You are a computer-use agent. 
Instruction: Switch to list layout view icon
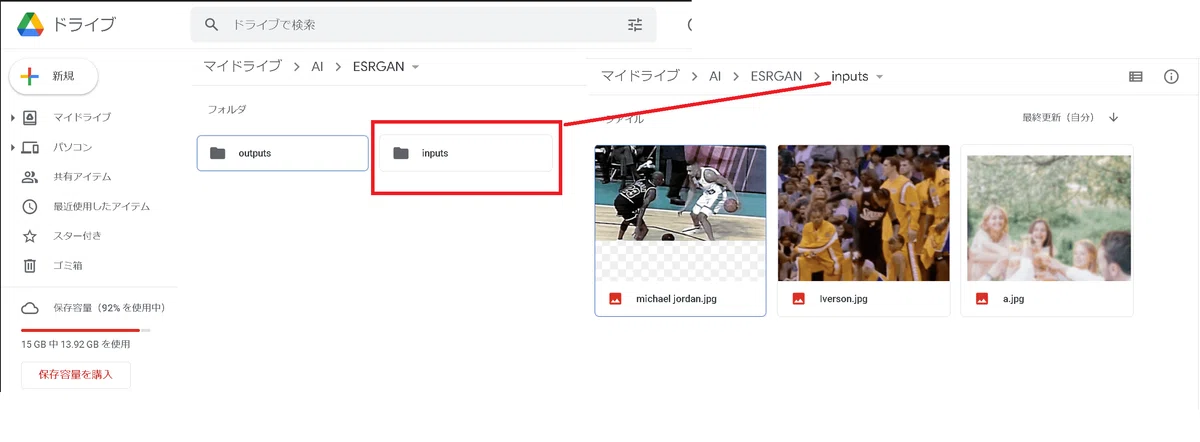[1135, 76]
